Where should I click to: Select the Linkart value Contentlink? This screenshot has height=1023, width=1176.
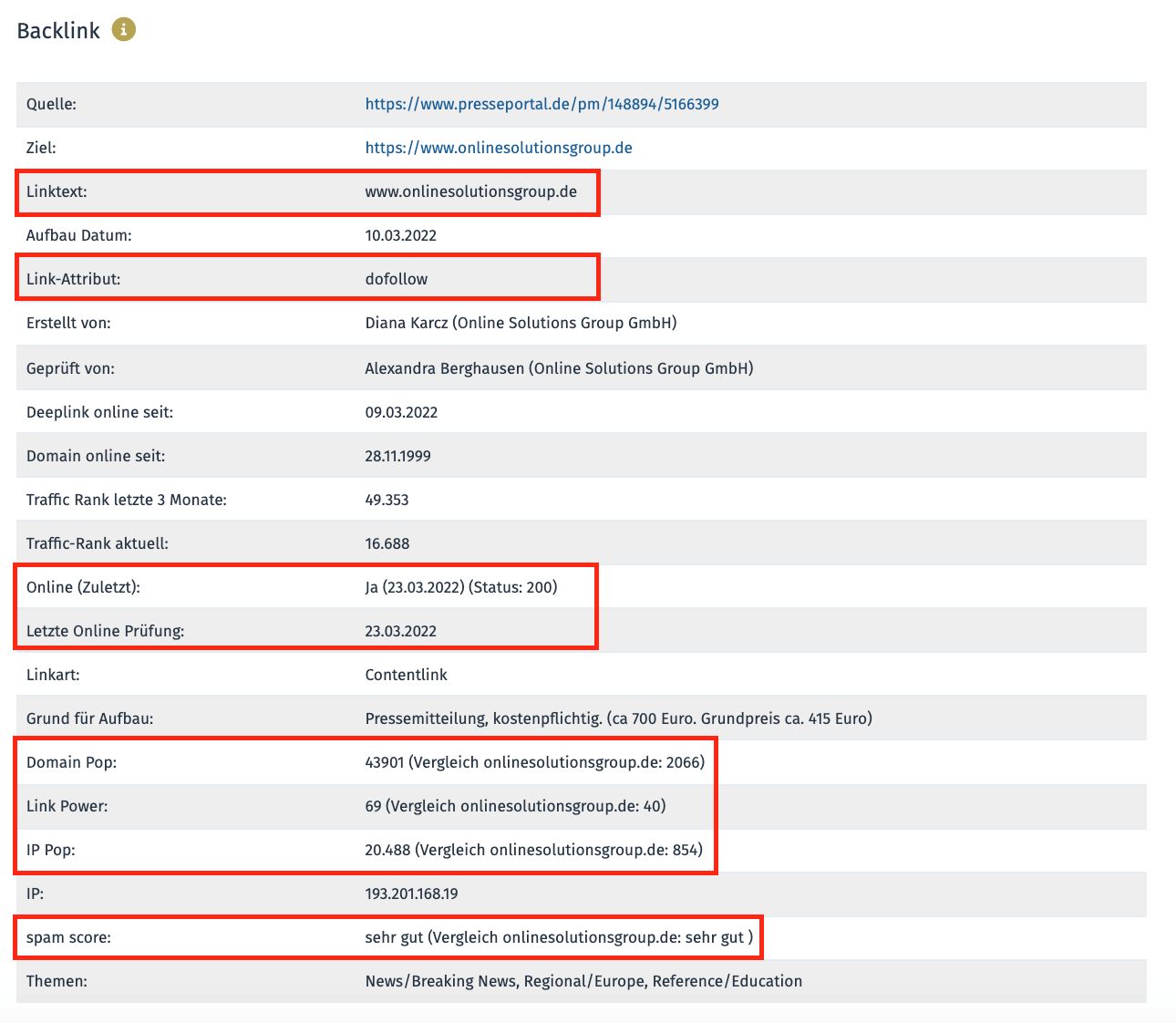click(406, 675)
